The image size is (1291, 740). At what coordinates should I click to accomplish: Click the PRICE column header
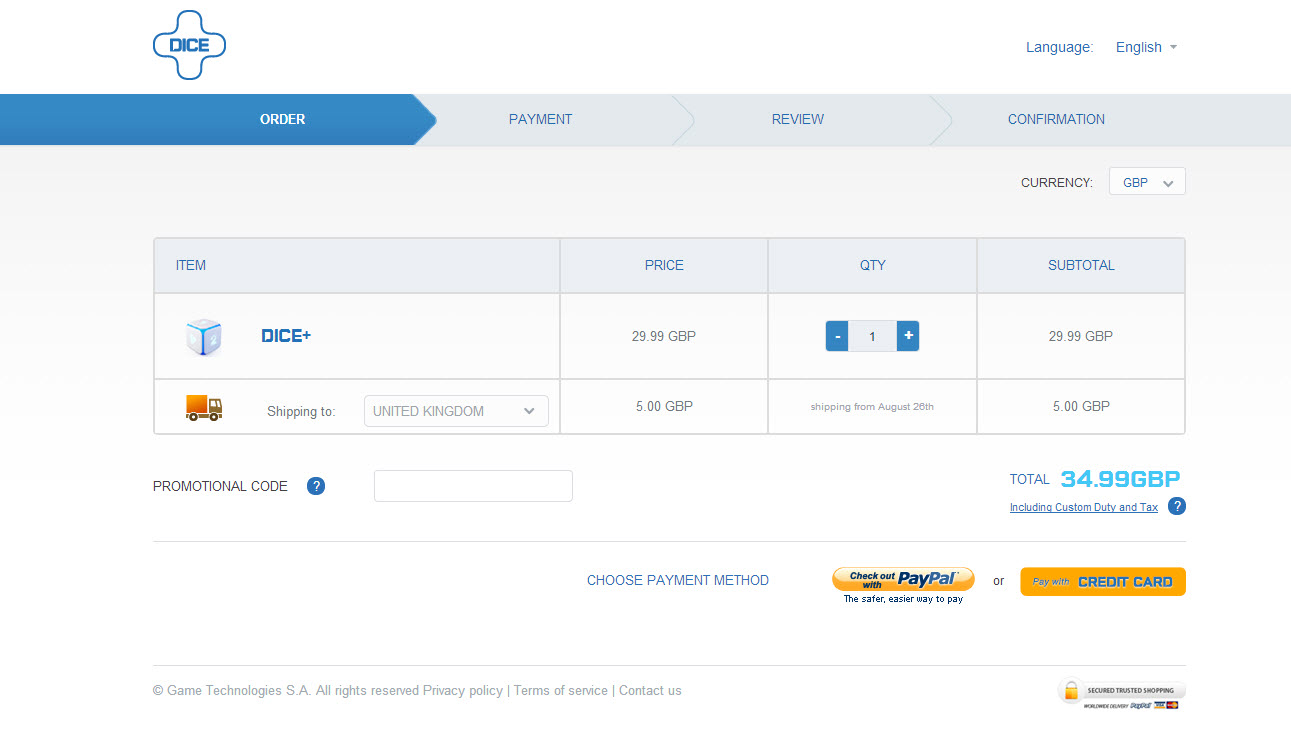coord(664,265)
